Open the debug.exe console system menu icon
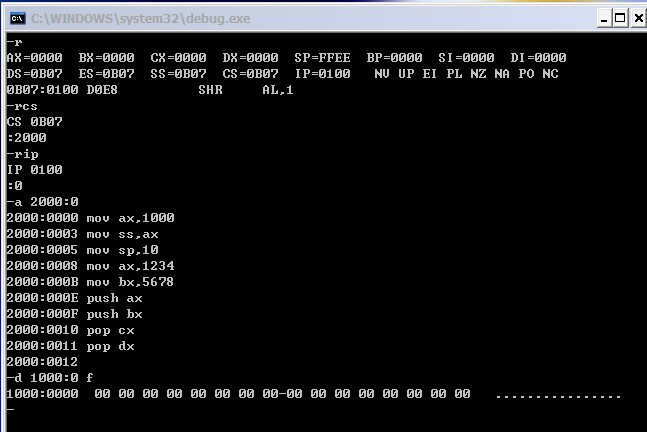 [18, 19]
